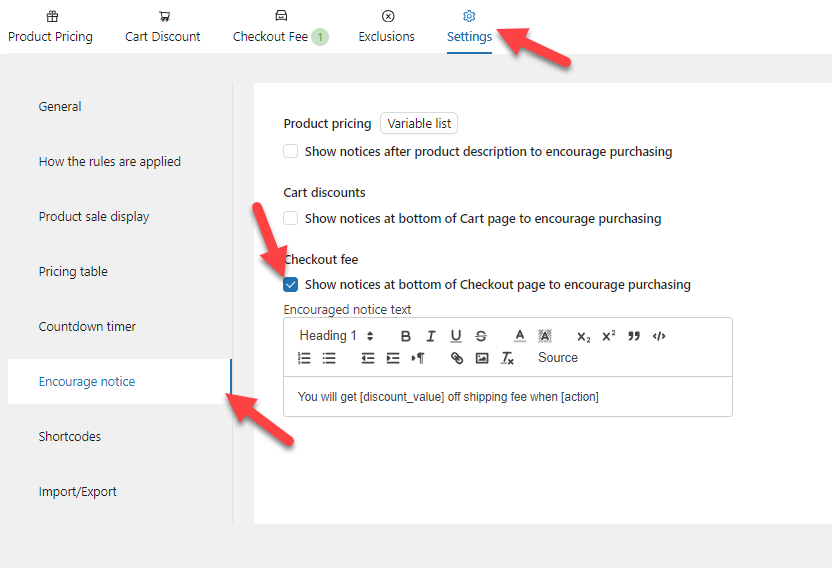Select Encourage notice in the sidebar
The height and width of the screenshot is (568, 832).
[x=119, y=382]
